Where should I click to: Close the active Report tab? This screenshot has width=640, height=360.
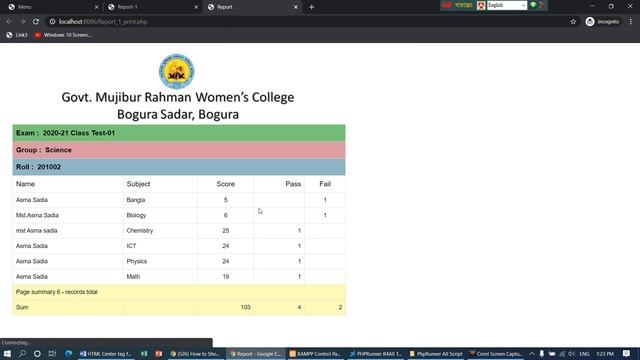(x=296, y=7)
